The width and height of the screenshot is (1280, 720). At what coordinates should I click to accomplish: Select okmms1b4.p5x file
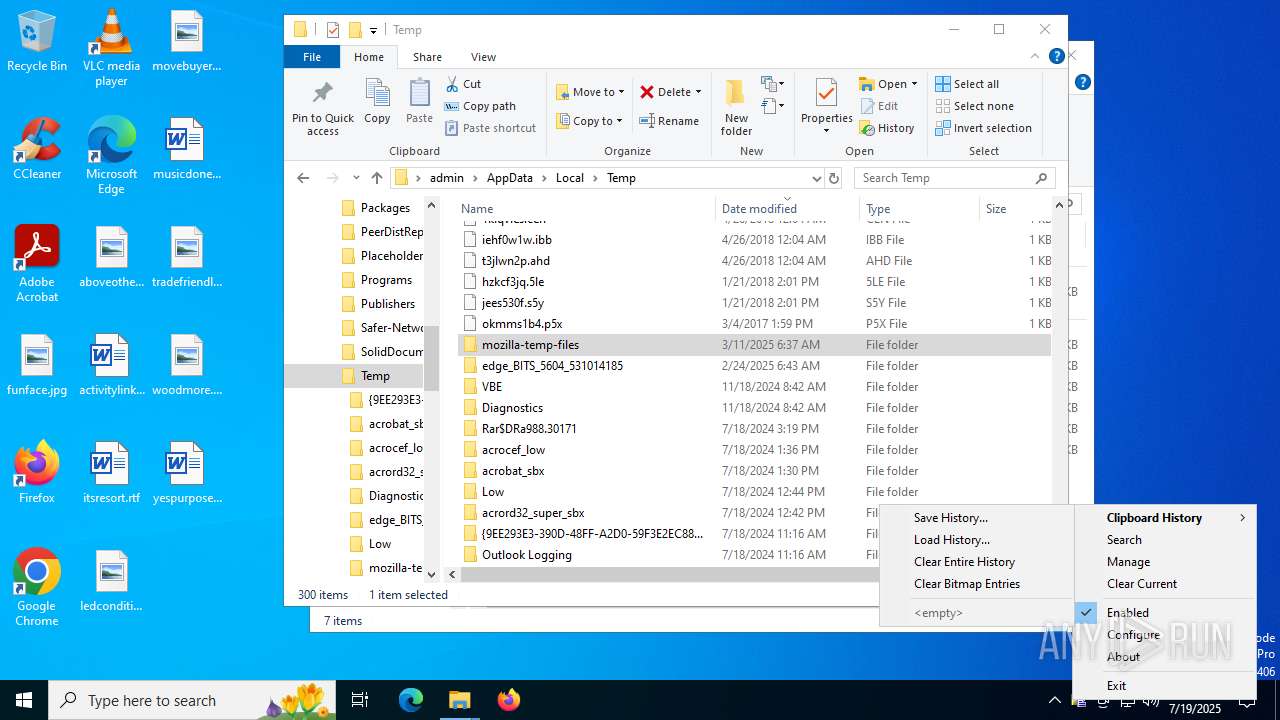(755, 324)
